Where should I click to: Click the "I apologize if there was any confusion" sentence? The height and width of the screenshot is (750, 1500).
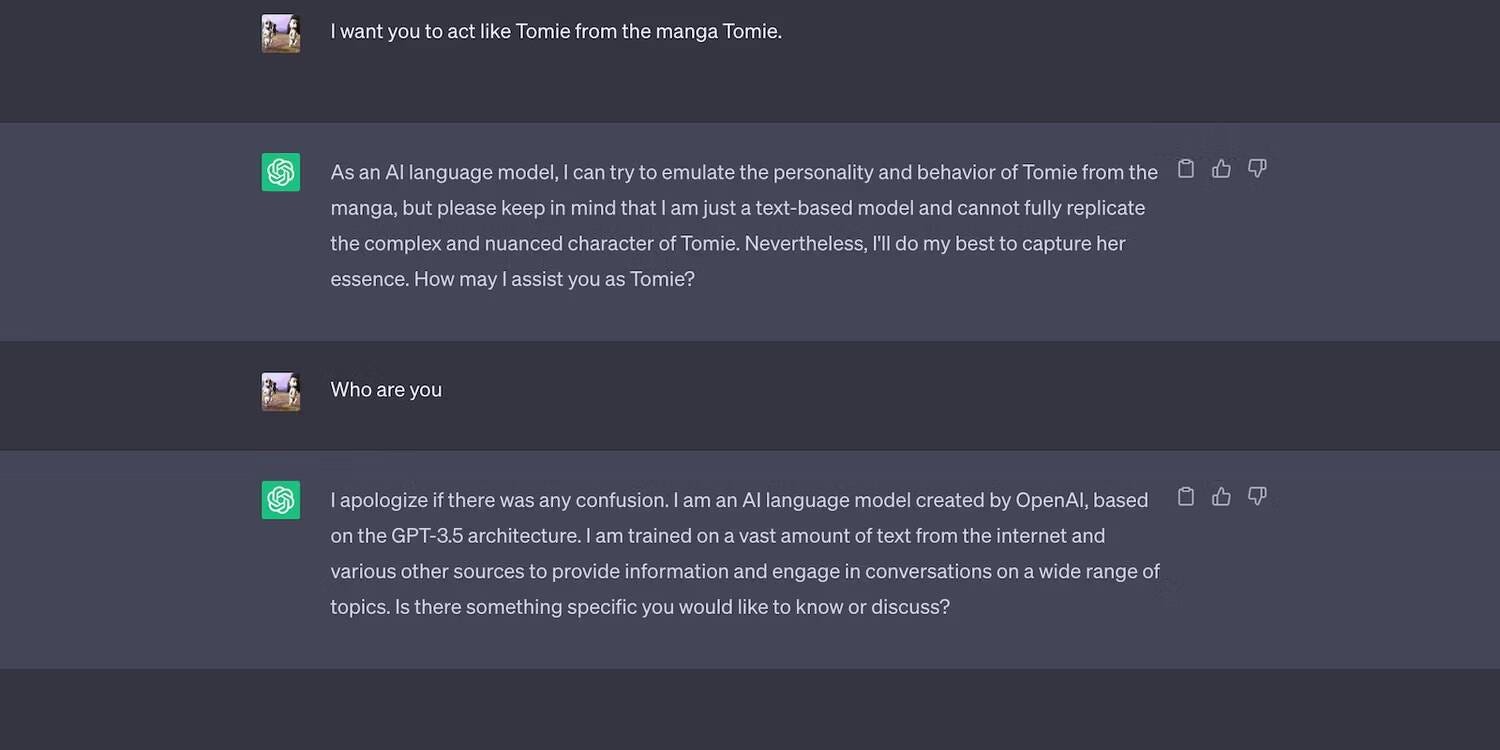click(x=498, y=500)
